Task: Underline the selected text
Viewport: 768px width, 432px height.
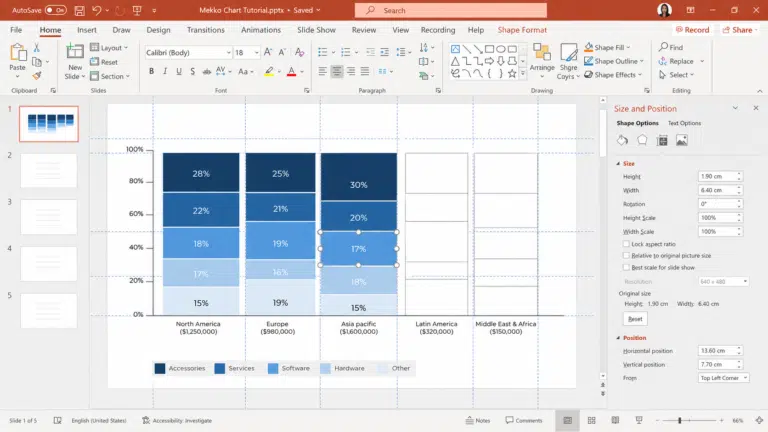Action: pyautogui.click(x=179, y=72)
